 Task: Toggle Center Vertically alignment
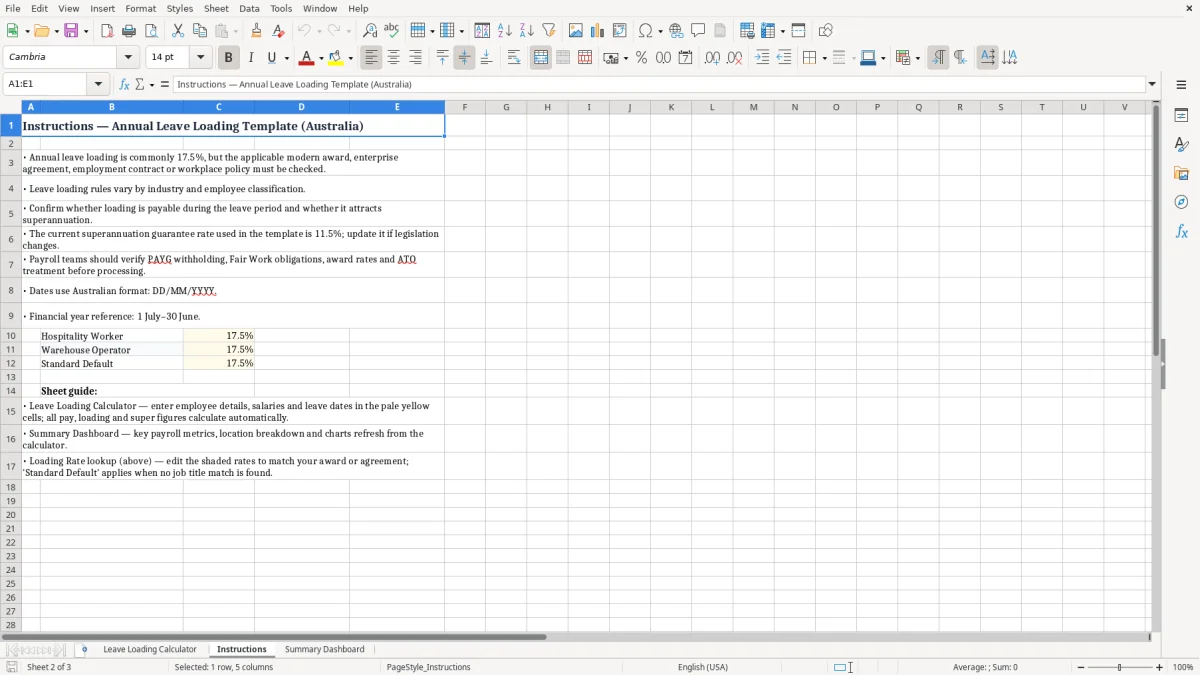[x=464, y=58]
